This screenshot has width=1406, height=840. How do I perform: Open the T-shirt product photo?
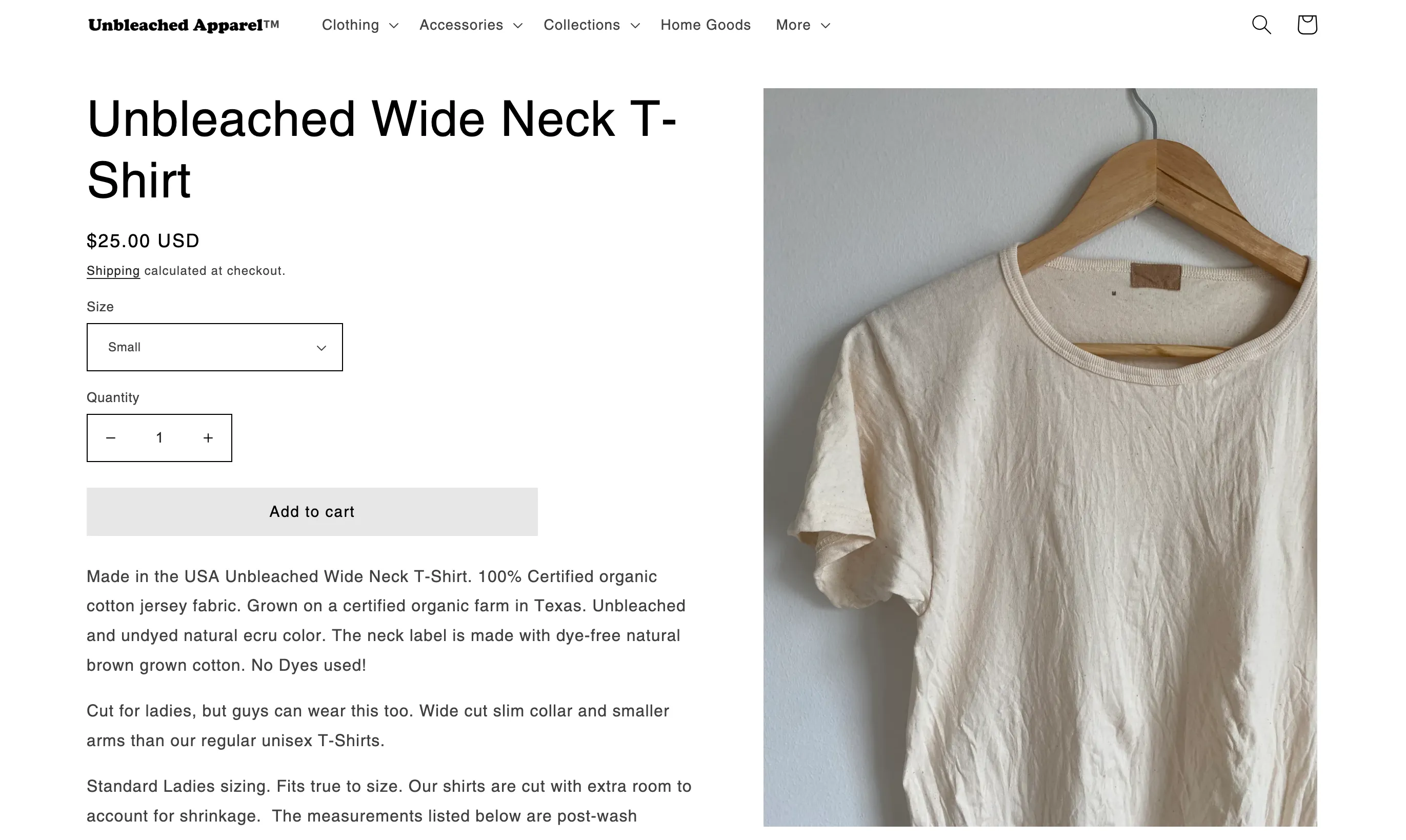click(1040, 457)
